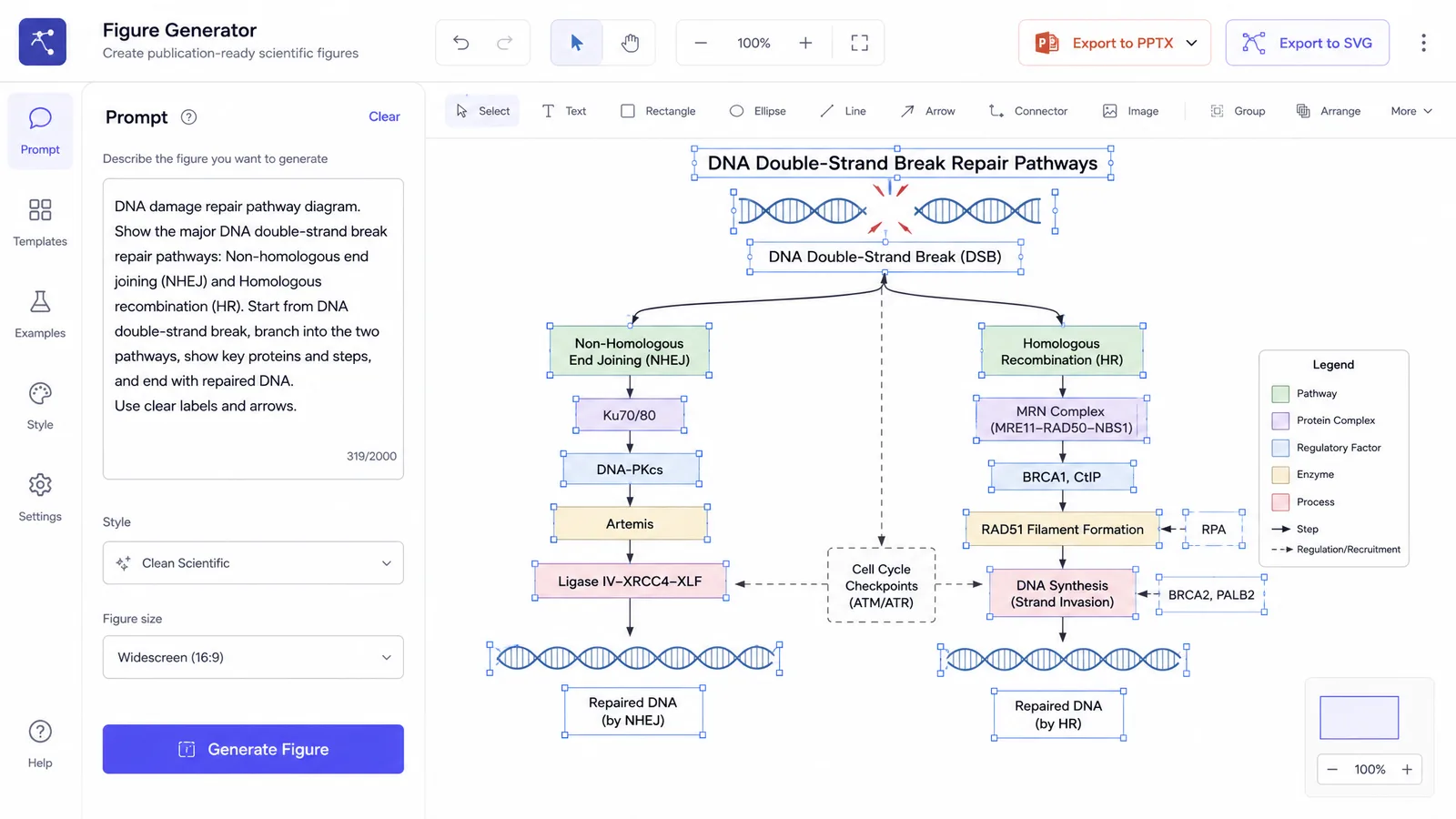Open the Widescreen (16:9) figure size dropdown
Screen dimensions: 1456x819
[253, 657]
